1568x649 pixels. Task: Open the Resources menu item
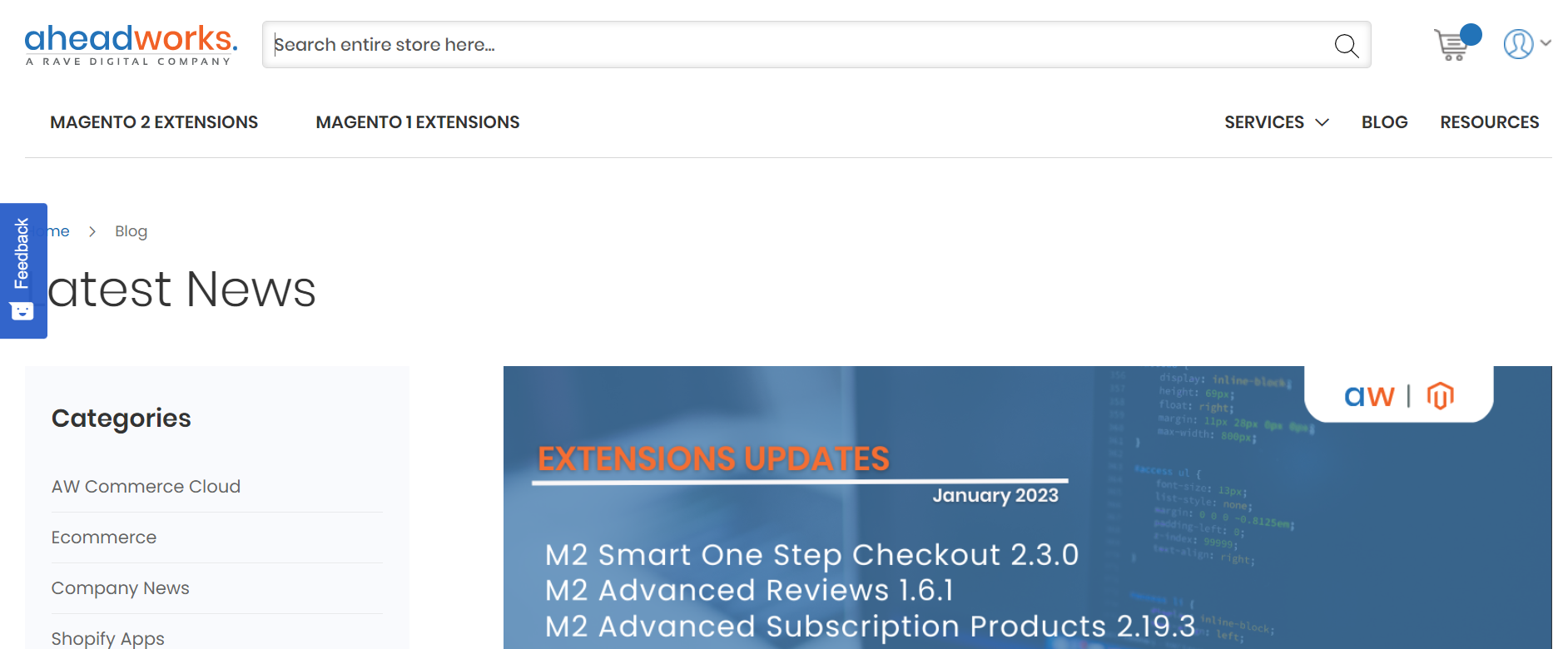click(1490, 122)
